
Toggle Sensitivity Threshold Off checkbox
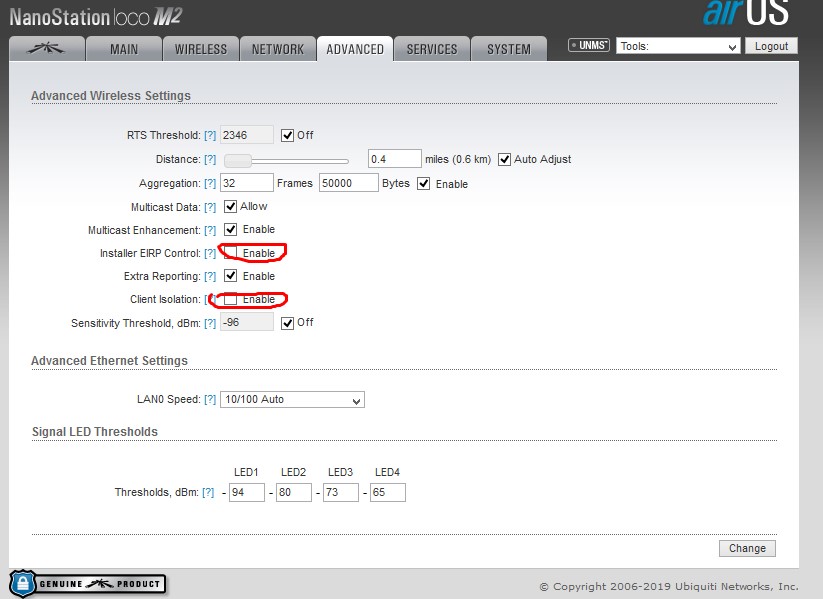pyautogui.click(x=287, y=323)
